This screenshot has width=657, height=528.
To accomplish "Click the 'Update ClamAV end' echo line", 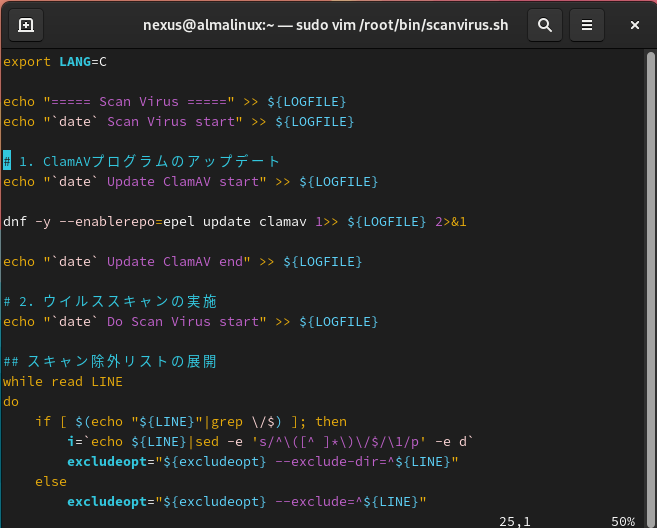I will 182,262.
